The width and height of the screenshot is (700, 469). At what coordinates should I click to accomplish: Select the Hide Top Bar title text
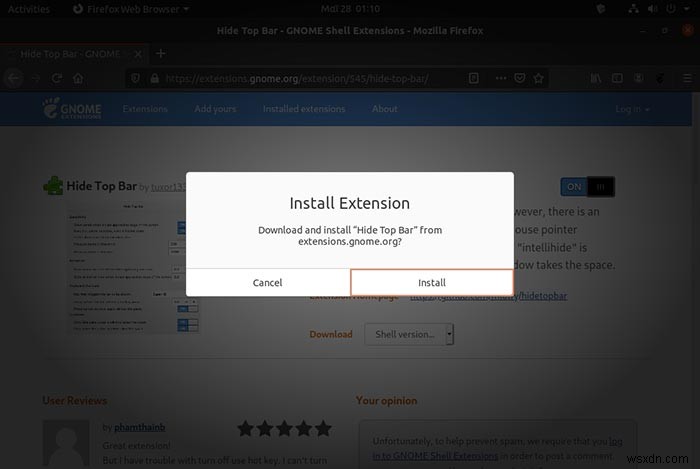[x=101, y=186]
